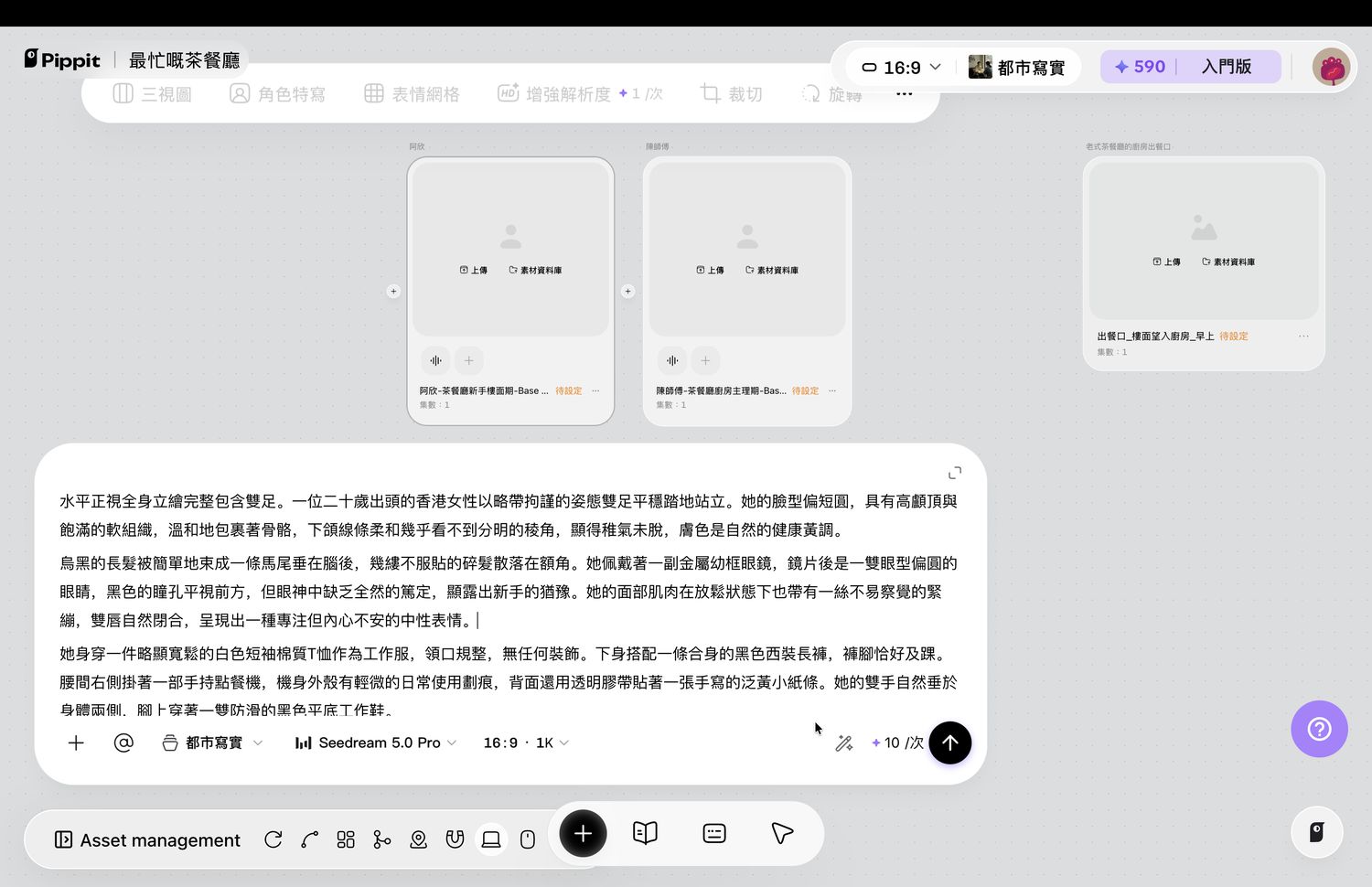Click 上傳 in the 阿欣 card
Image resolution: width=1372 pixels, height=887 pixels.
(x=474, y=270)
